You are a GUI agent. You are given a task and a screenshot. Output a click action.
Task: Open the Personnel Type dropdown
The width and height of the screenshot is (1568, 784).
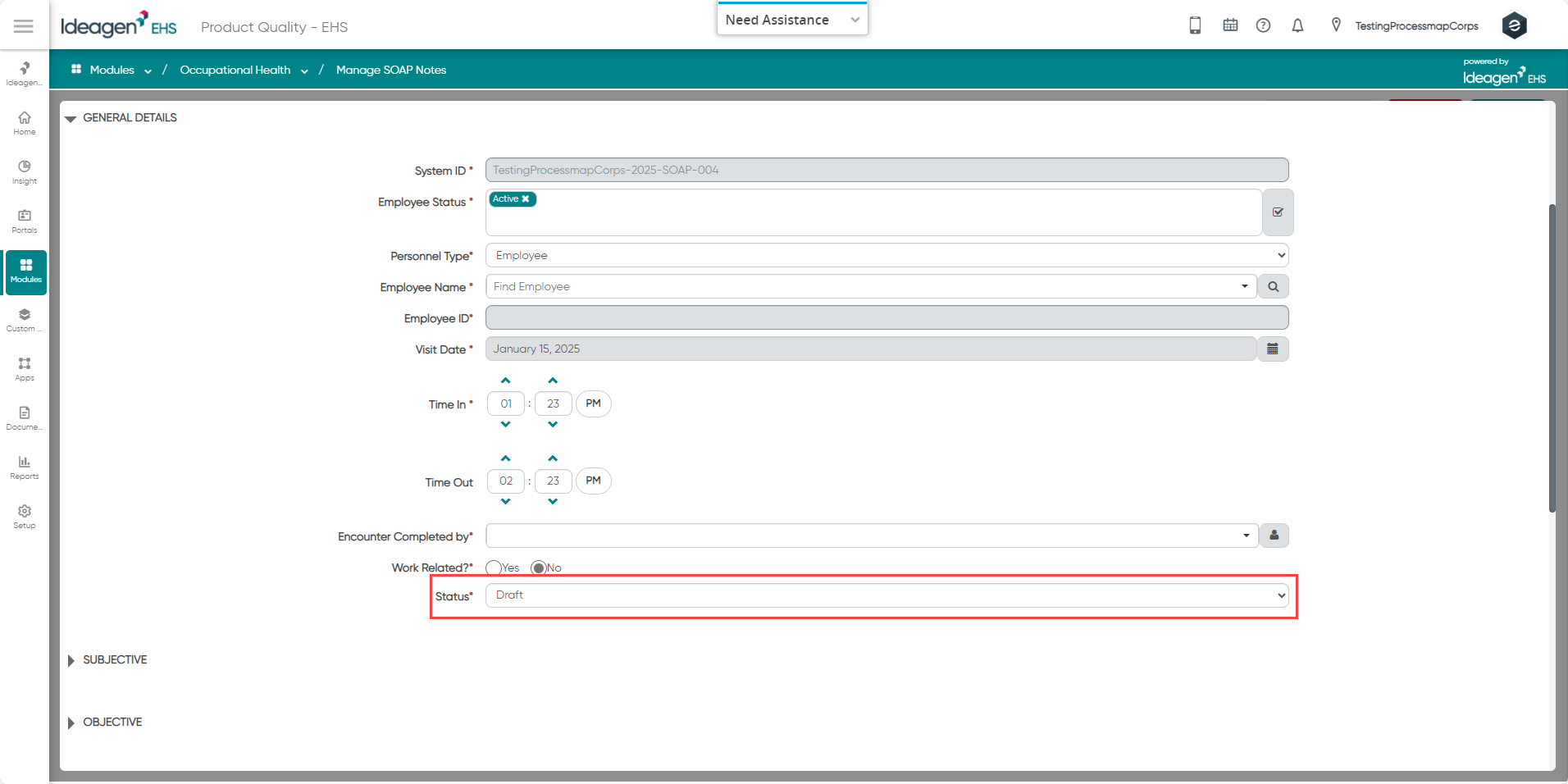pyautogui.click(x=887, y=255)
